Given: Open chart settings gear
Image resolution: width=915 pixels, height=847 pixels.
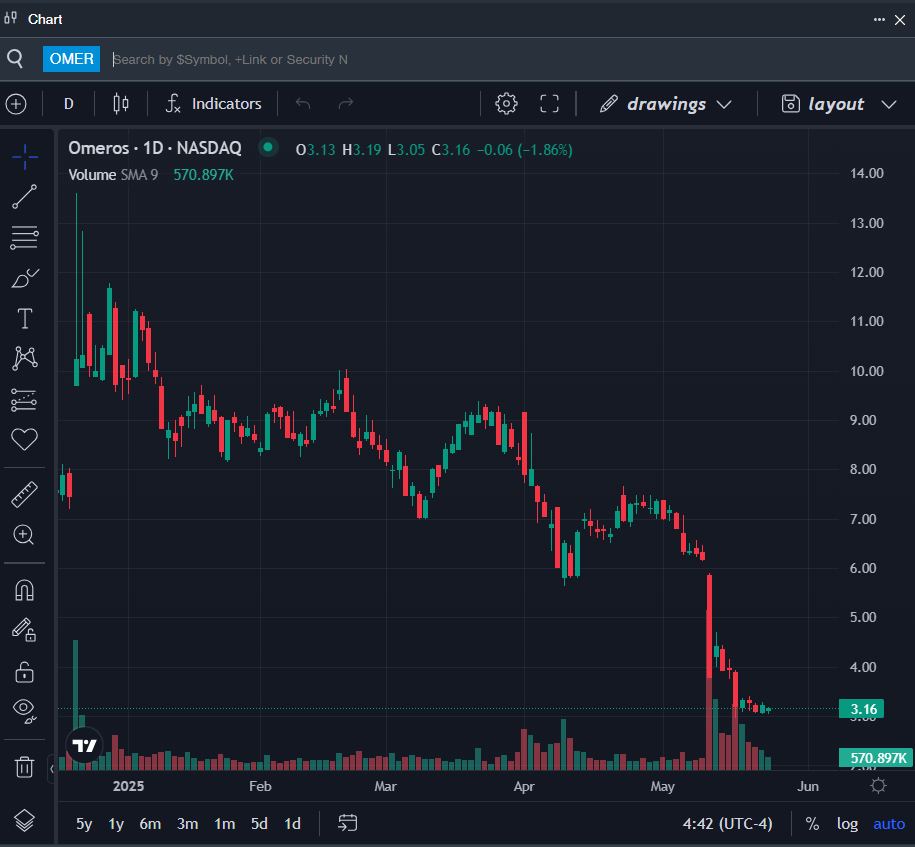Looking at the screenshot, I should [x=506, y=104].
